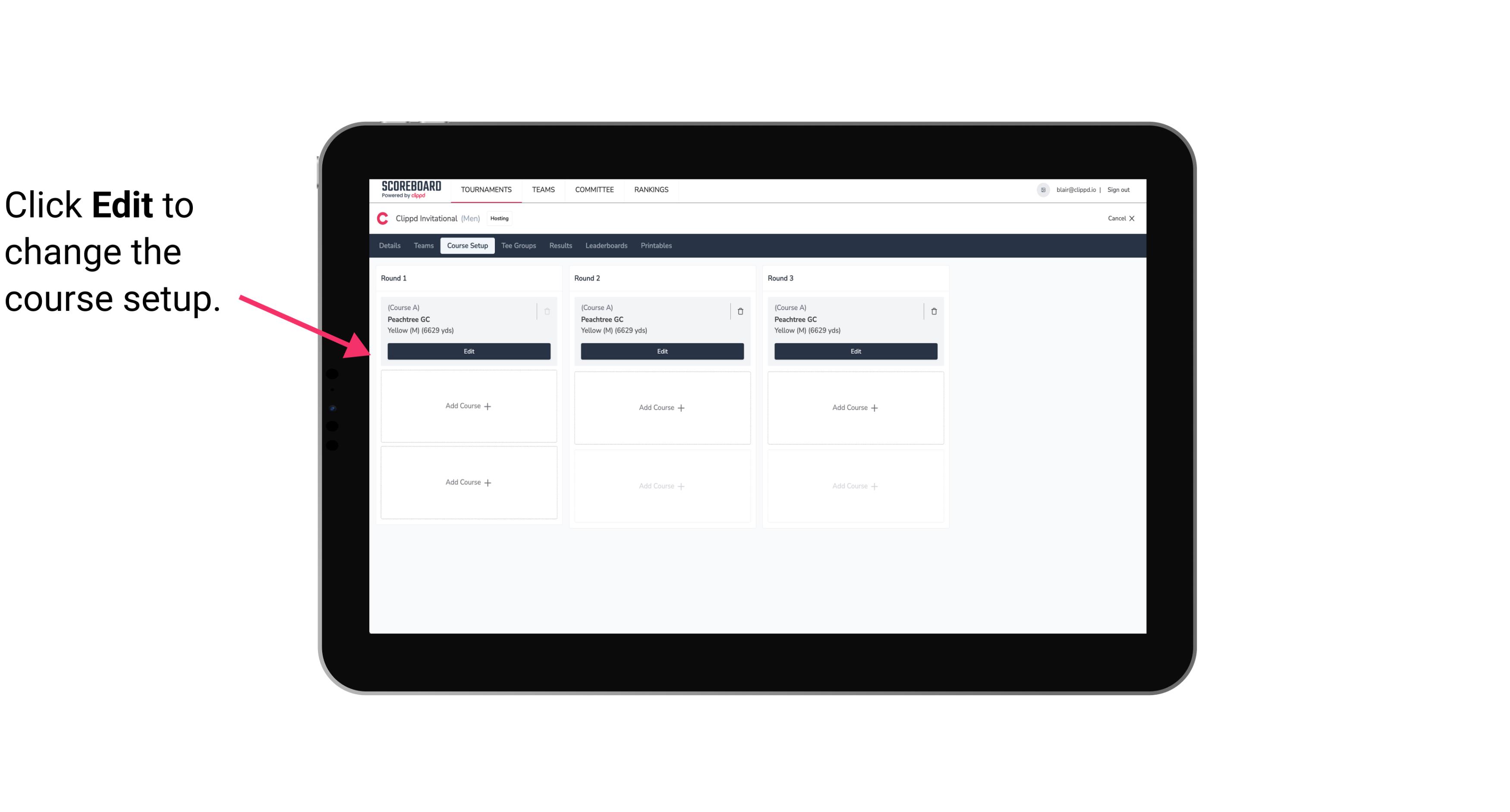Click the delete icon for Round 3 course
The width and height of the screenshot is (1510, 812).
pyautogui.click(x=933, y=311)
